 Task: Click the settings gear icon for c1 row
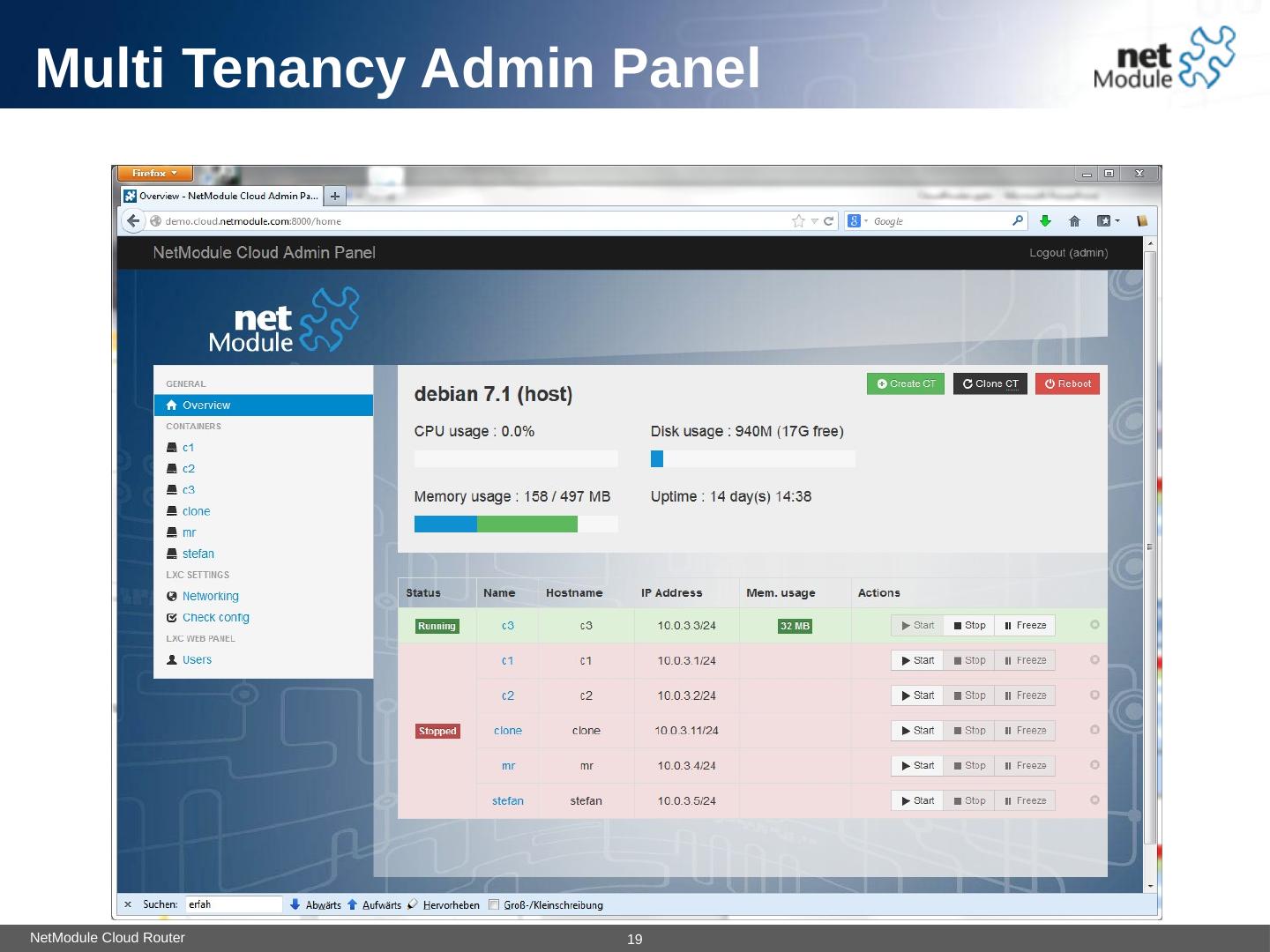pos(1094,660)
